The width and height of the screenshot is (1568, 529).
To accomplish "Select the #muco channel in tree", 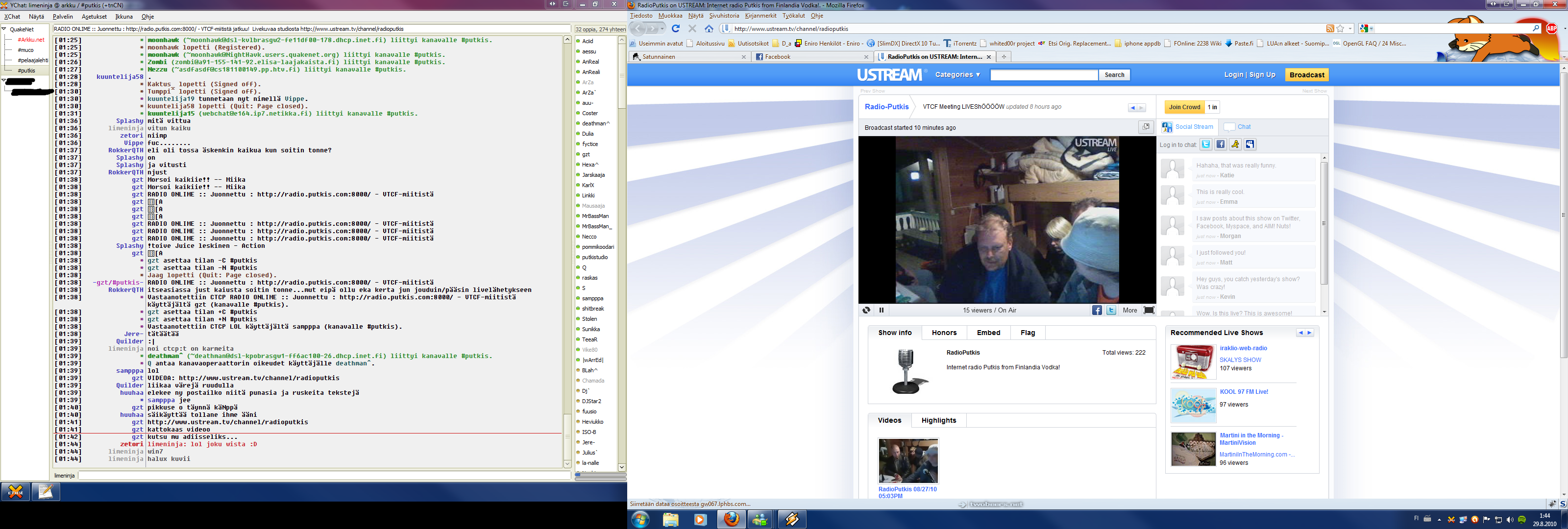I will (25, 50).
